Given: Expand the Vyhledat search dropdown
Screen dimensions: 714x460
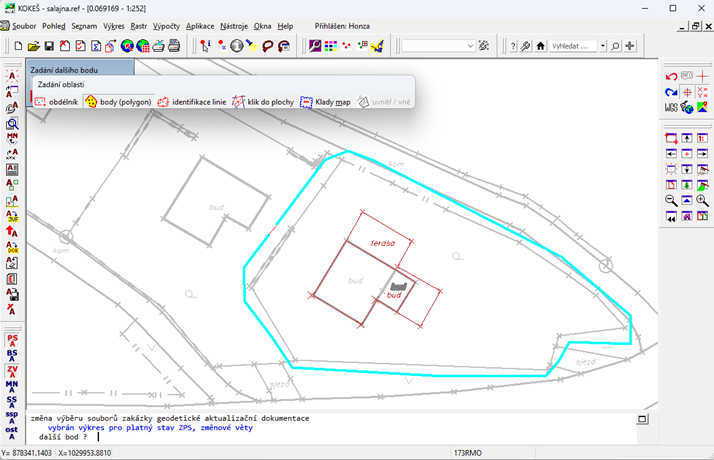Looking at the screenshot, I should tap(601, 46).
